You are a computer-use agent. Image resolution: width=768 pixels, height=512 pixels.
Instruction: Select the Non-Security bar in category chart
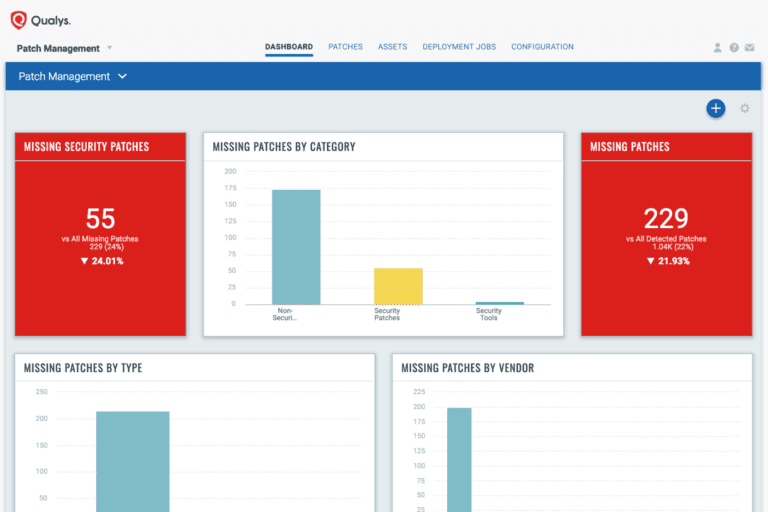296,247
